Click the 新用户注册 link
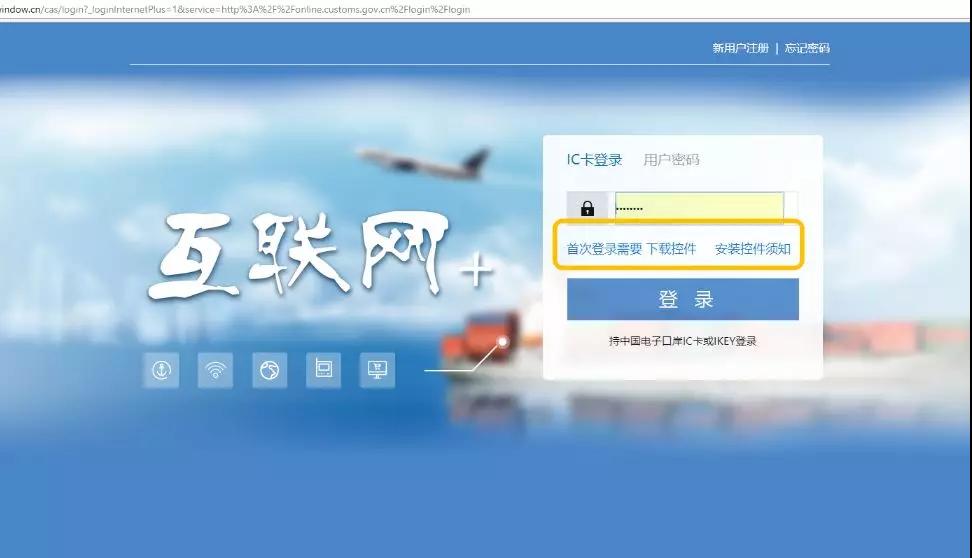 click(x=740, y=48)
